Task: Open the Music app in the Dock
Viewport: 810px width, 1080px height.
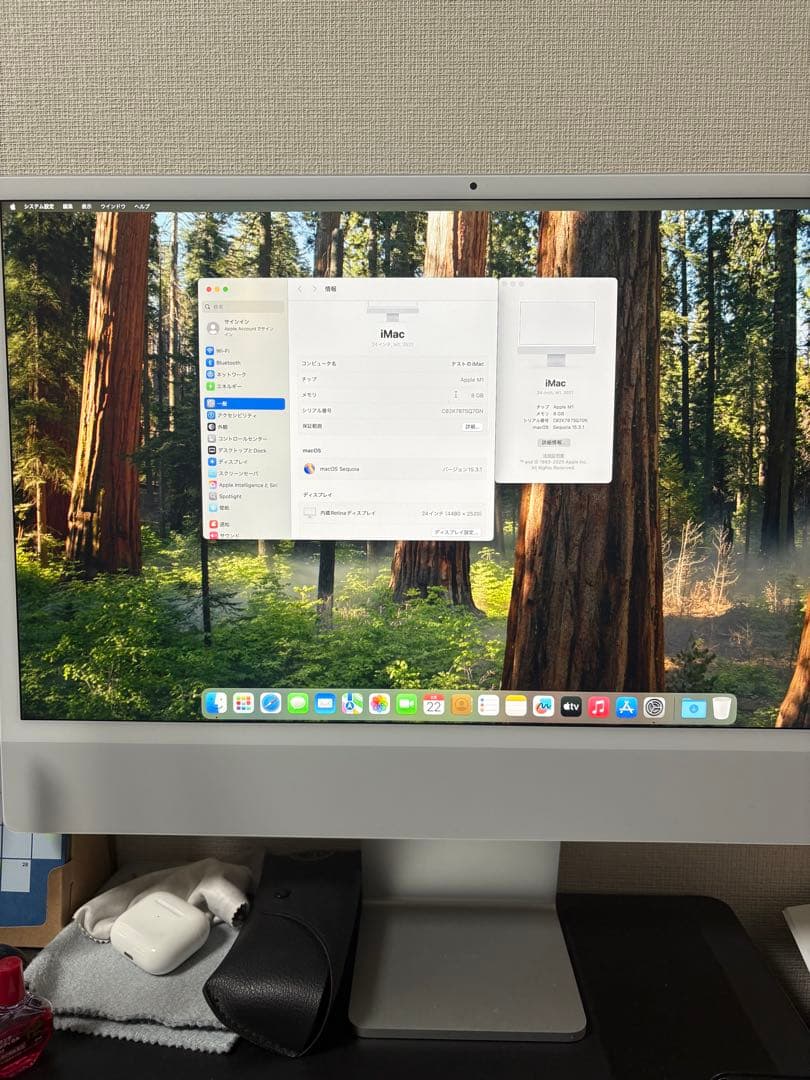Action: point(596,707)
